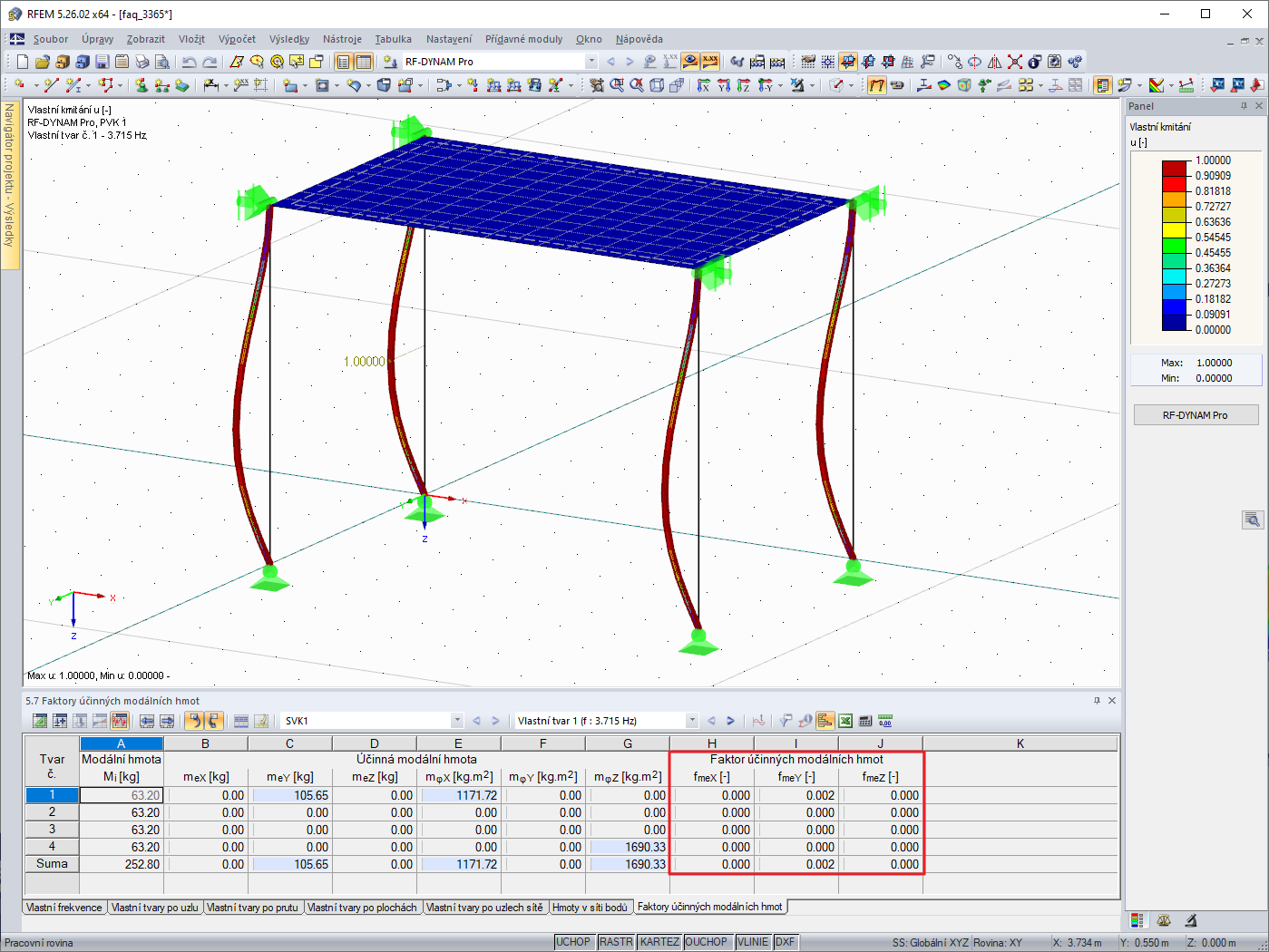Image resolution: width=1269 pixels, height=952 pixels.
Task: Select the column A header in the table
Action: (x=121, y=743)
